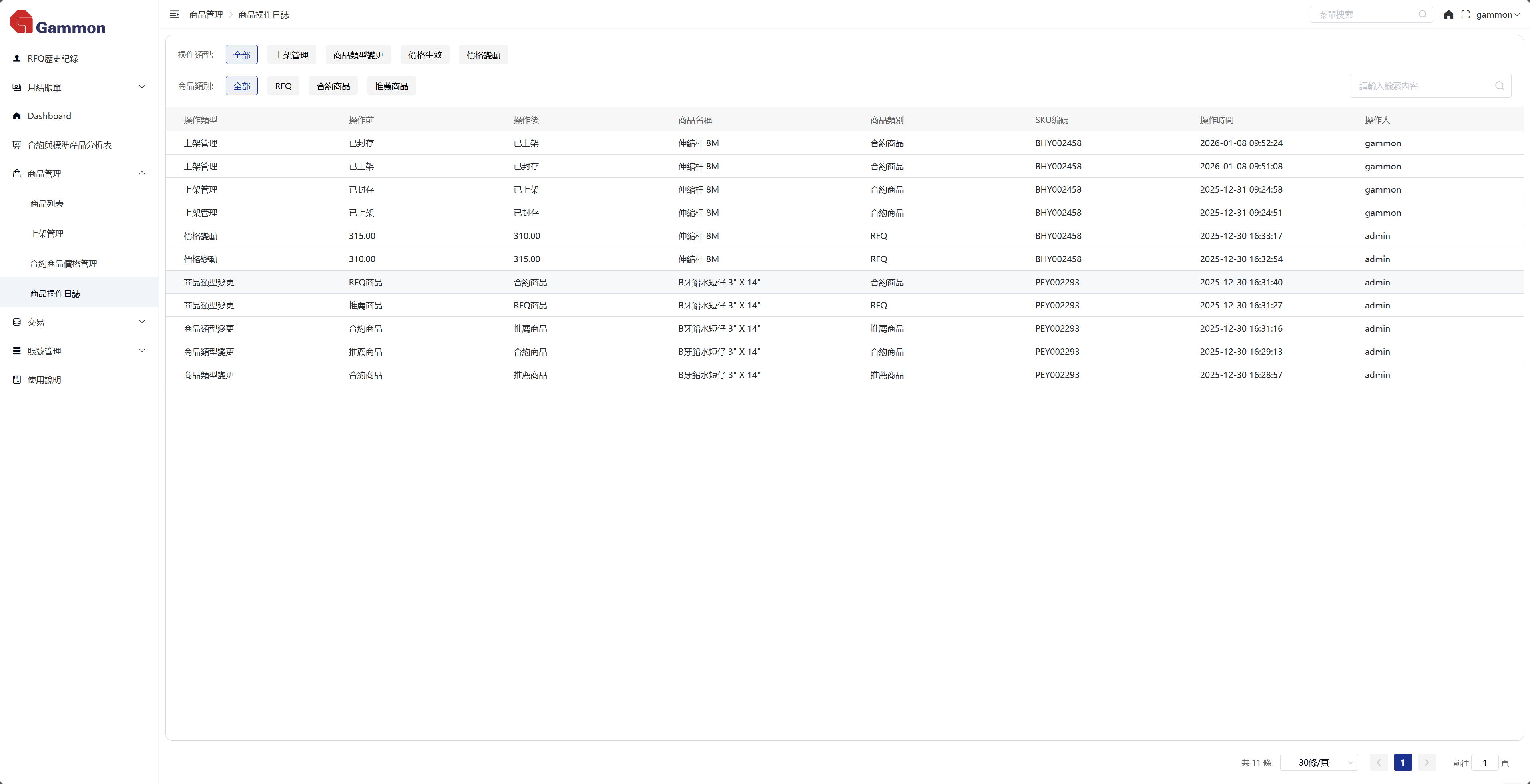1530x784 pixels.
Task: Click the home icon in the top bar
Action: (1448, 14)
